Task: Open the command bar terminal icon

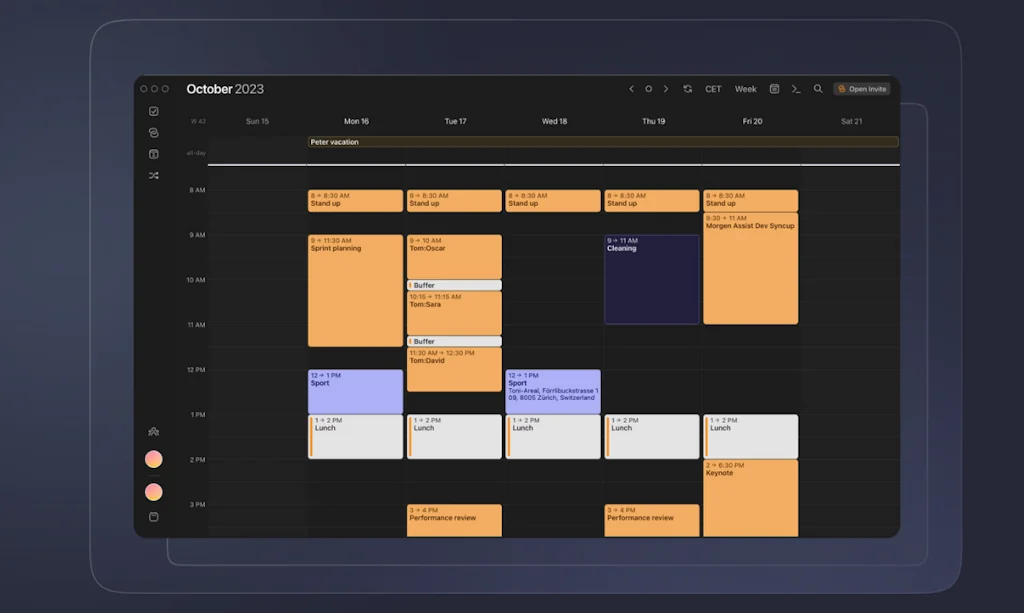Action: coord(796,89)
